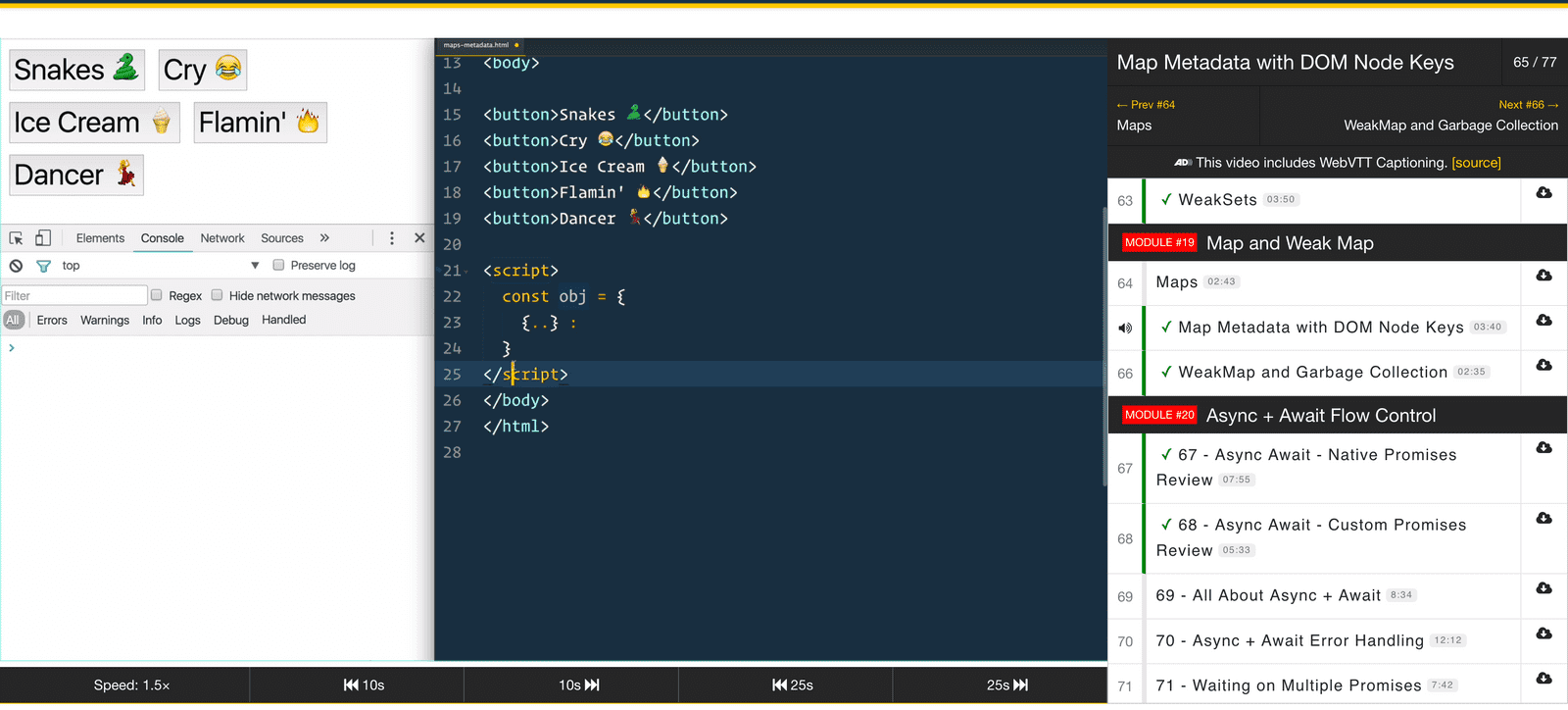
Task: Select maps-metadata.html editor tab
Action: pyautogui.click(x=480, y=45)
